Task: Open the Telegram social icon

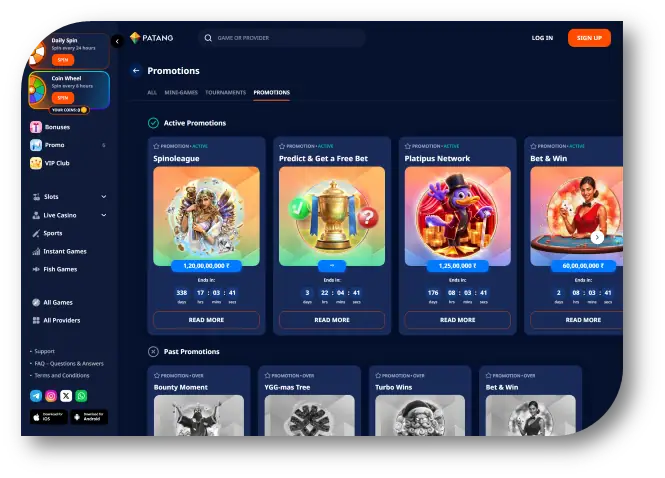Action: 36,396
